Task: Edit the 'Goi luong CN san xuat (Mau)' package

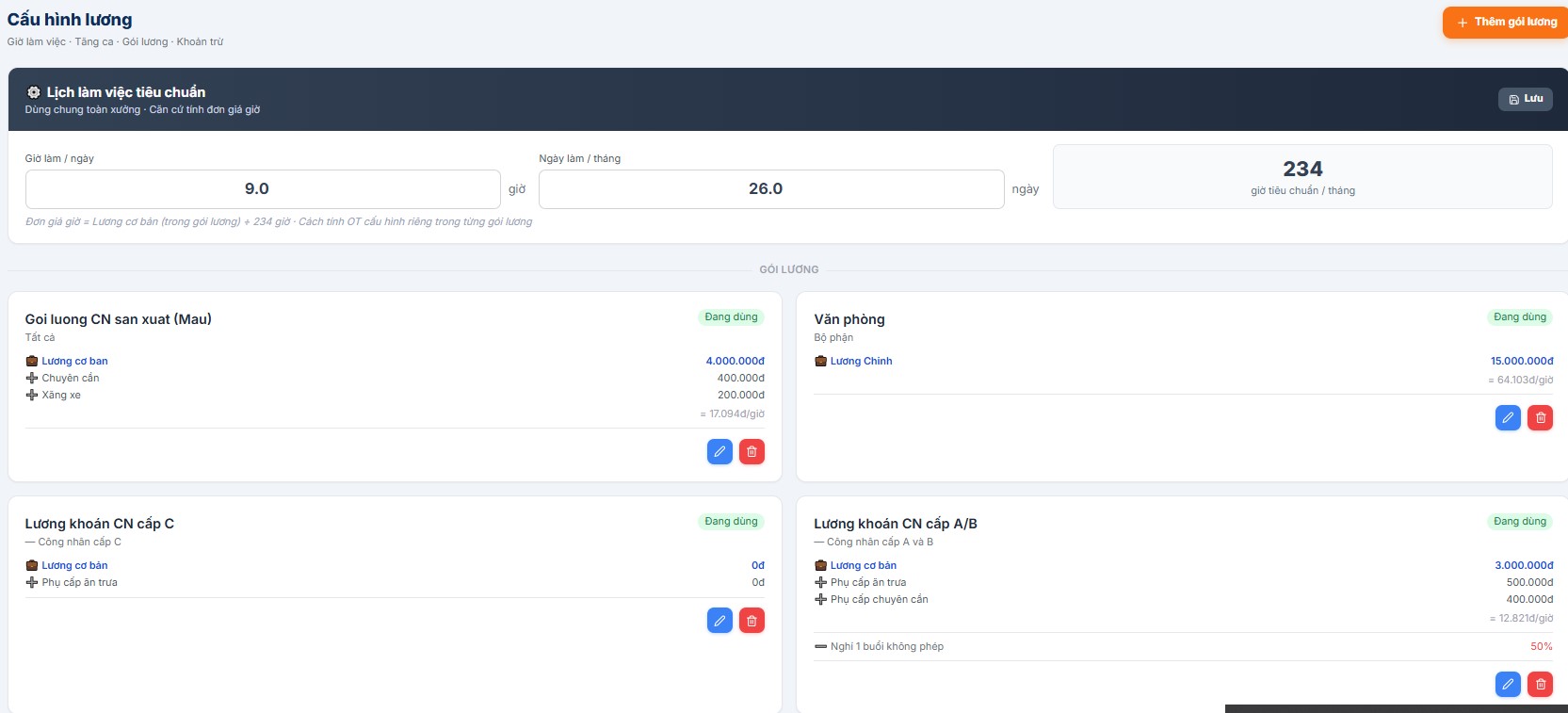Action: [719, 452]
